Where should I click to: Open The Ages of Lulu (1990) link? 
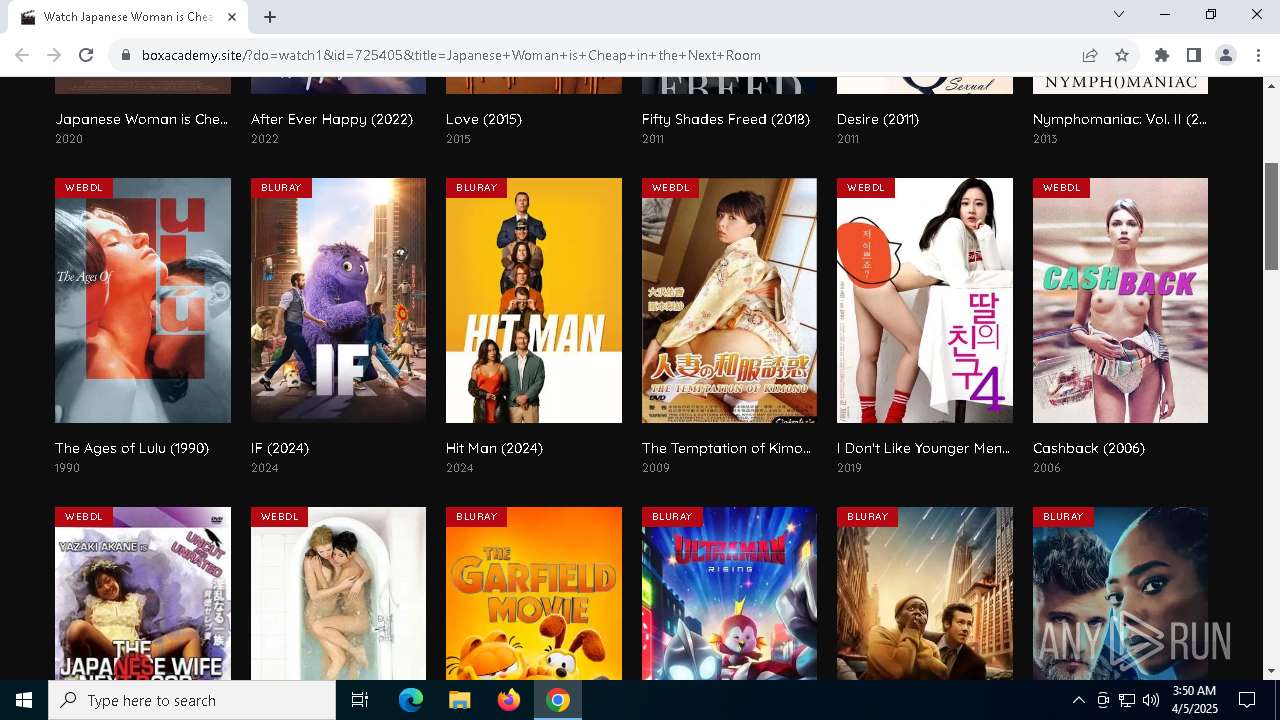(x=132, y=448)
